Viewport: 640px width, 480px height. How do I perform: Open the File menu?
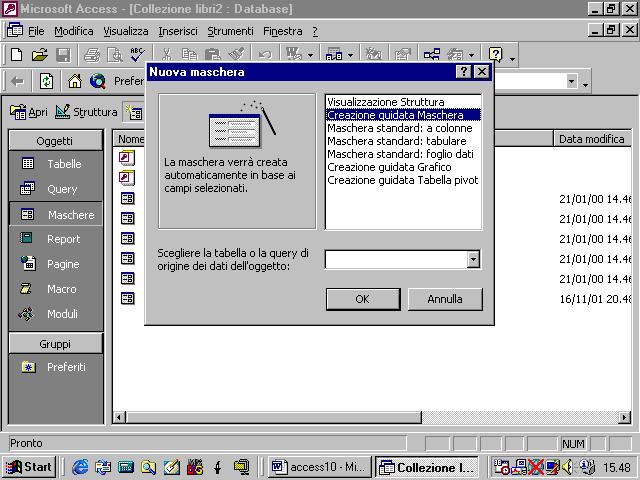[36, 31]
